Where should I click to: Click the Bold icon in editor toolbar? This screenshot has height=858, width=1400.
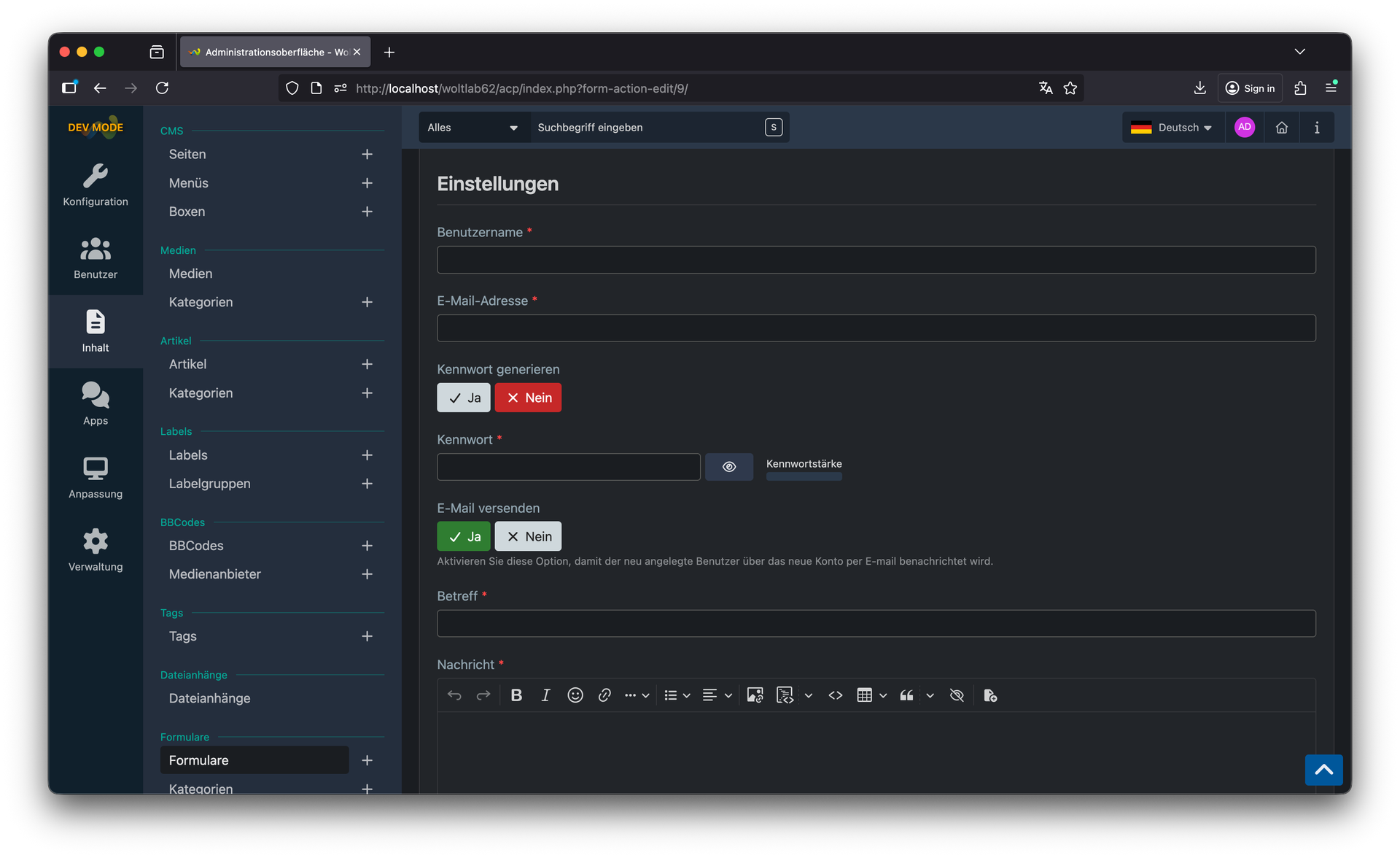click(x=516, y=695)
